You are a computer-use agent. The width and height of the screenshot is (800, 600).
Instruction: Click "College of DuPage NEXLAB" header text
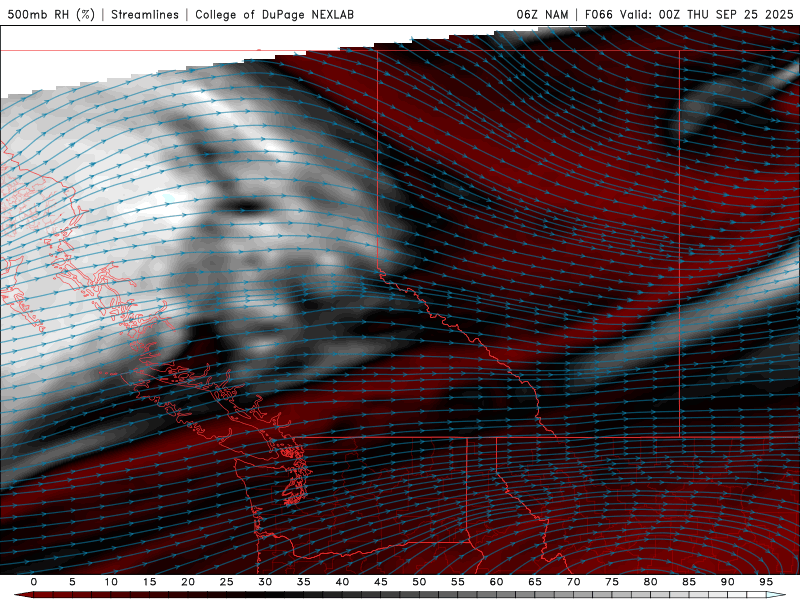[x=274, y=14]
